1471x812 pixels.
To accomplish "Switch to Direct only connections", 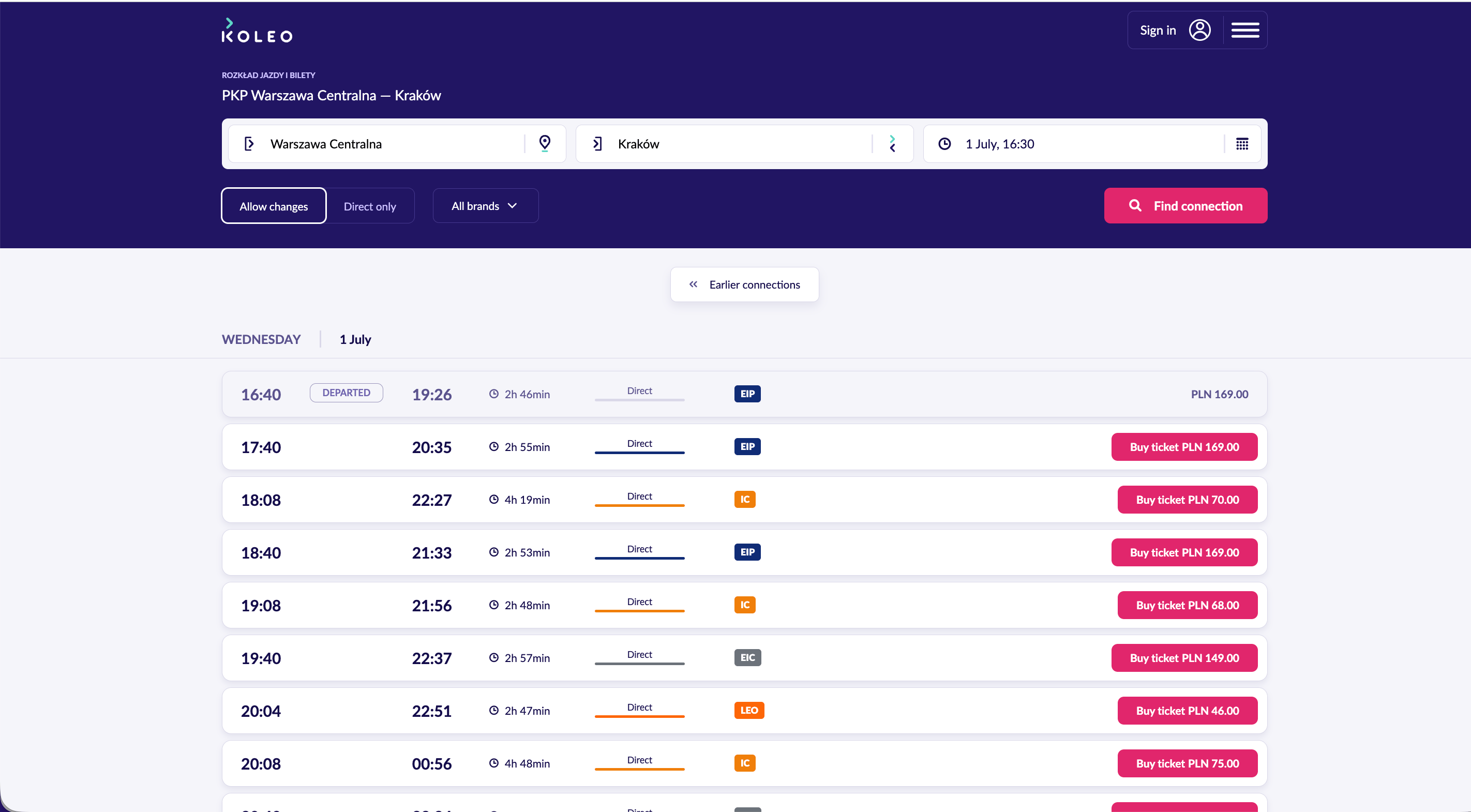I will [x=370, y=205].
